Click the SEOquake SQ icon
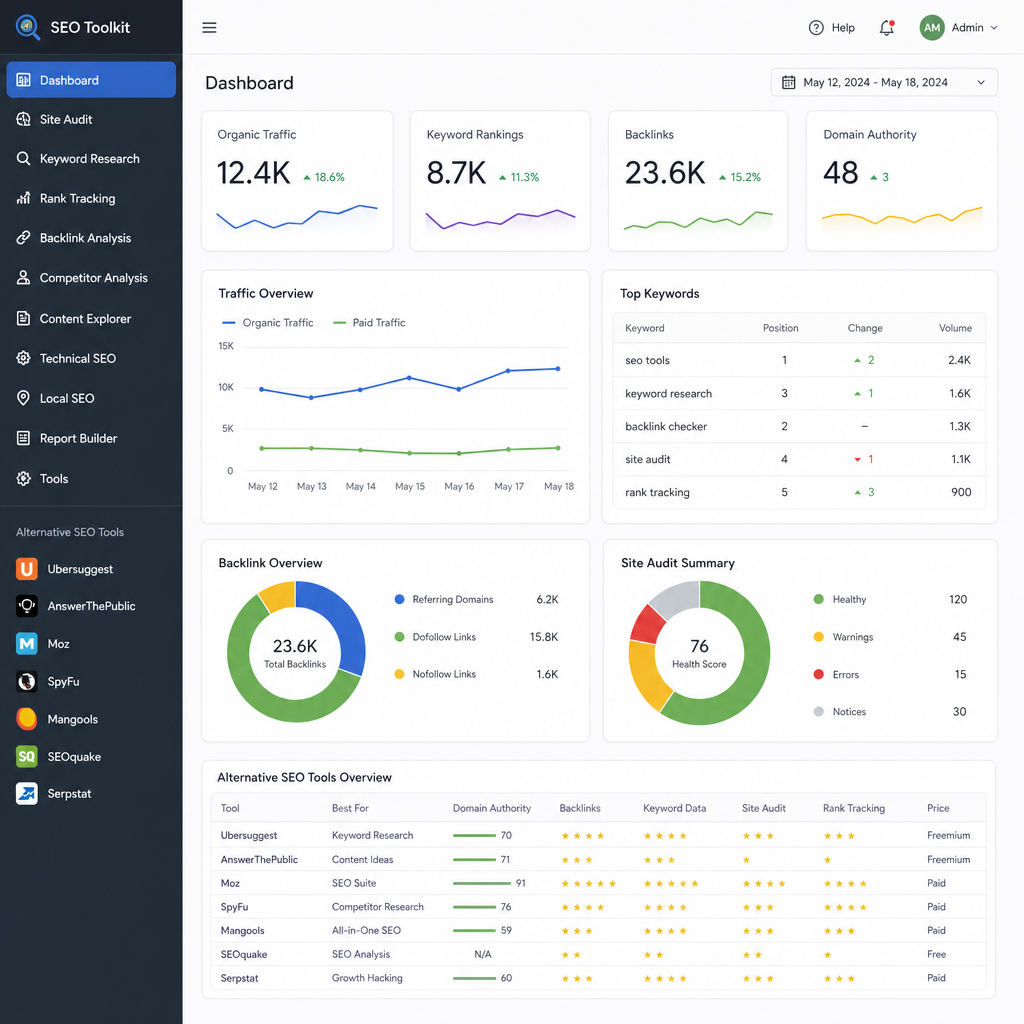The image size is (1024, 1024). pyautogui.click(x=27, y=756)
